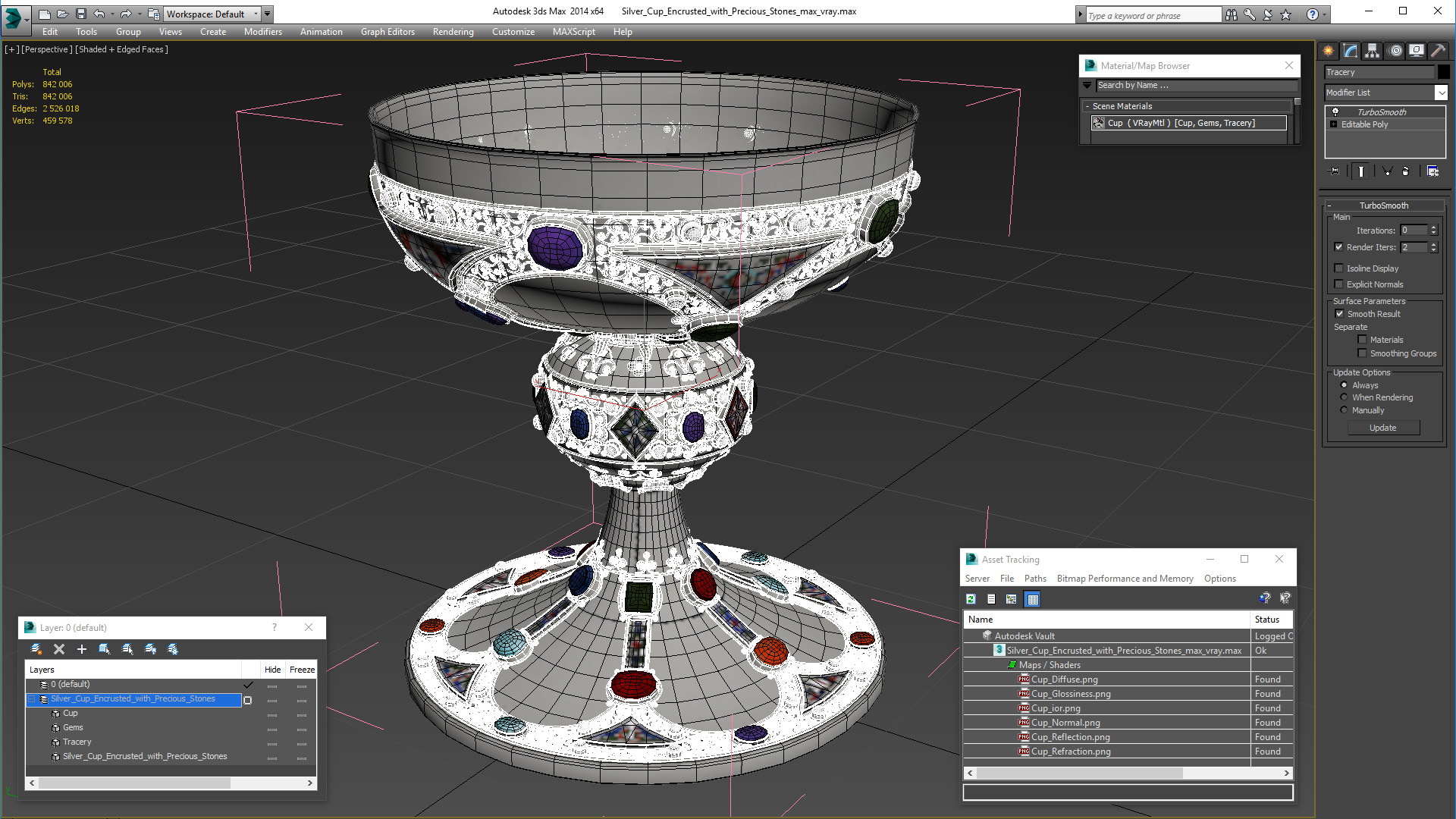Viewport: 1456px width, 819px height.
Task: Click Delete layer X icon
Action: tap(59, 649)
